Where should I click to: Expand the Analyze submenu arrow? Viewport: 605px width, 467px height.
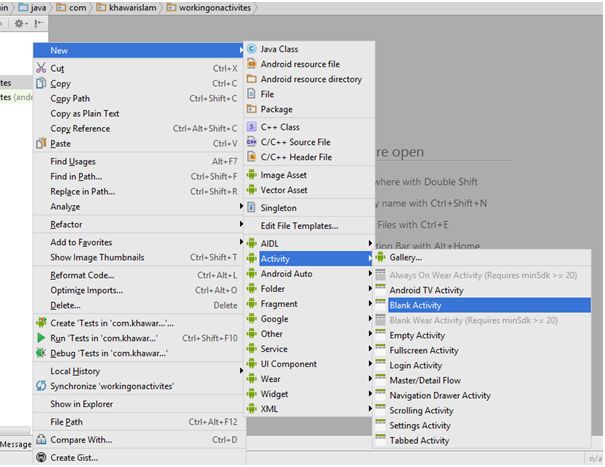(241, 207)
